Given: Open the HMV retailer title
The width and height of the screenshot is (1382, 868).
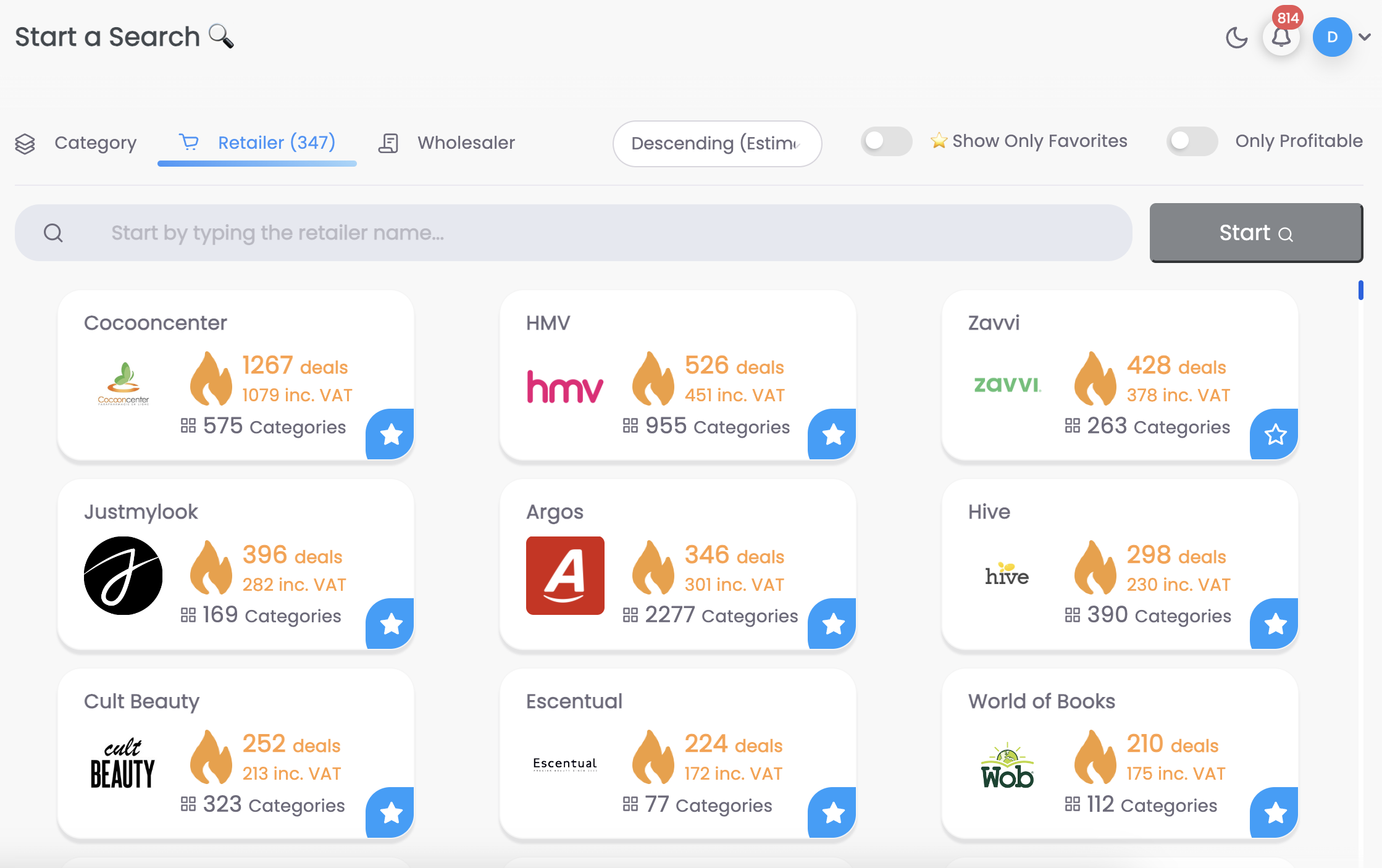Looking at the screenshot, I should point(548,323).
